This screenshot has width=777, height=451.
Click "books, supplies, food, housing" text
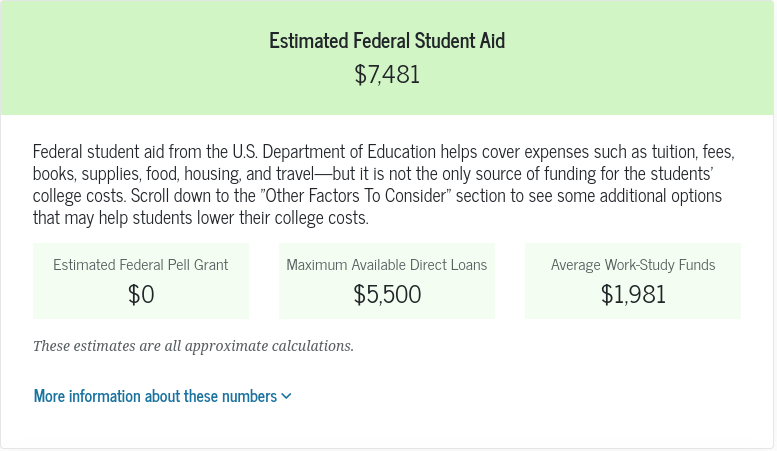coord(130,174)
